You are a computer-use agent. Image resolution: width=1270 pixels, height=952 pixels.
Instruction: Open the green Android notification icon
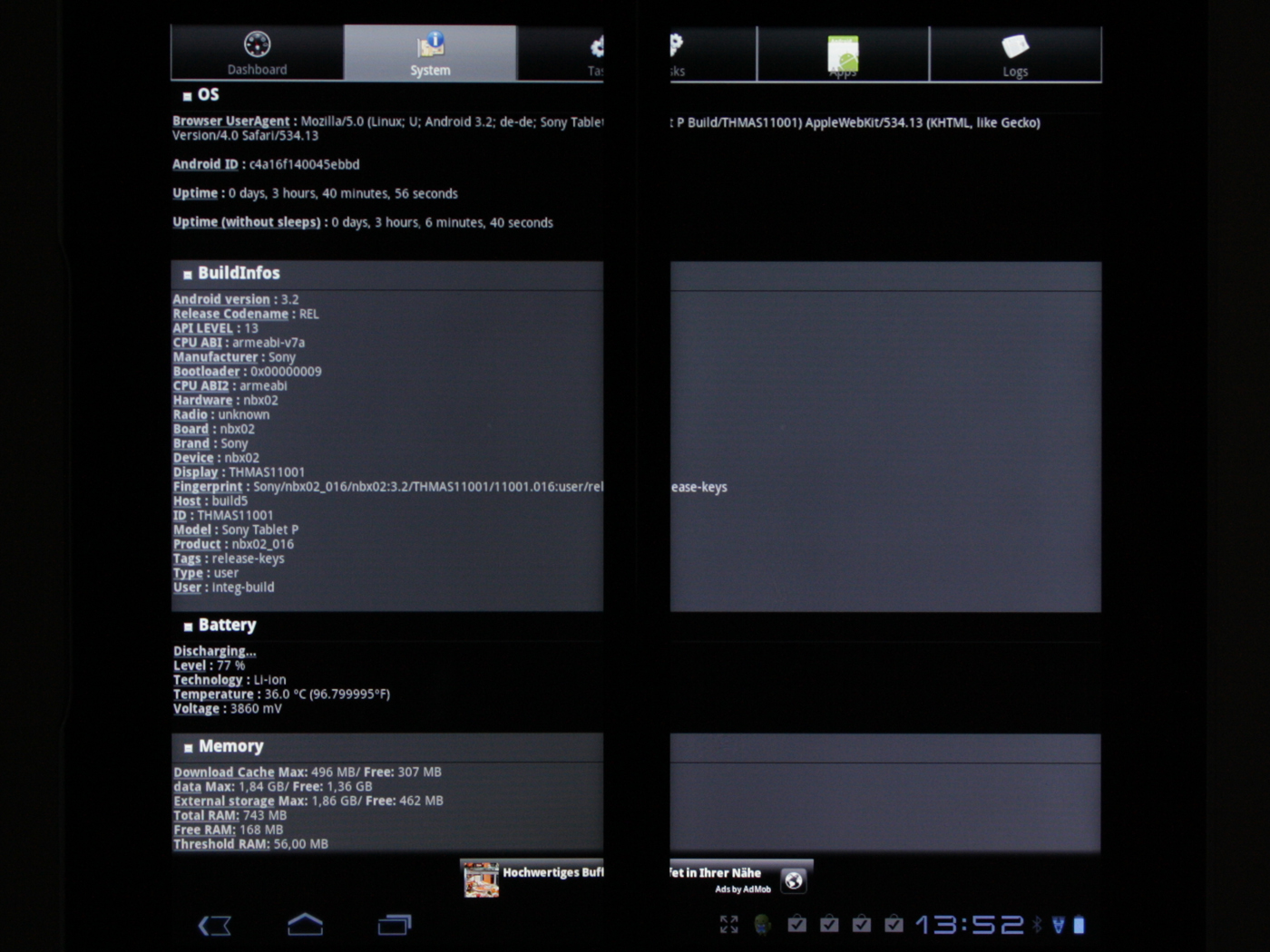point(763,924)
